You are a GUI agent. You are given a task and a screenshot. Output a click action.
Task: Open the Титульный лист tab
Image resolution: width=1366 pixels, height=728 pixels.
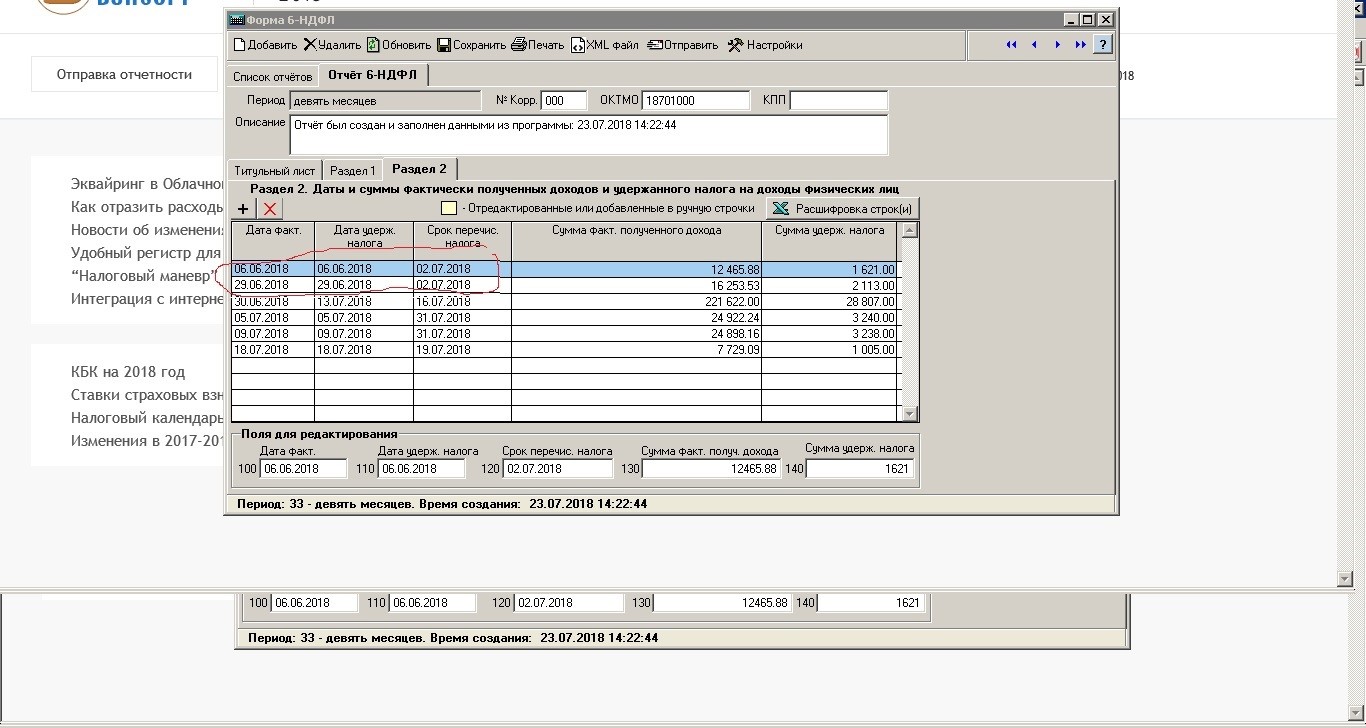[x=275, y=171]
